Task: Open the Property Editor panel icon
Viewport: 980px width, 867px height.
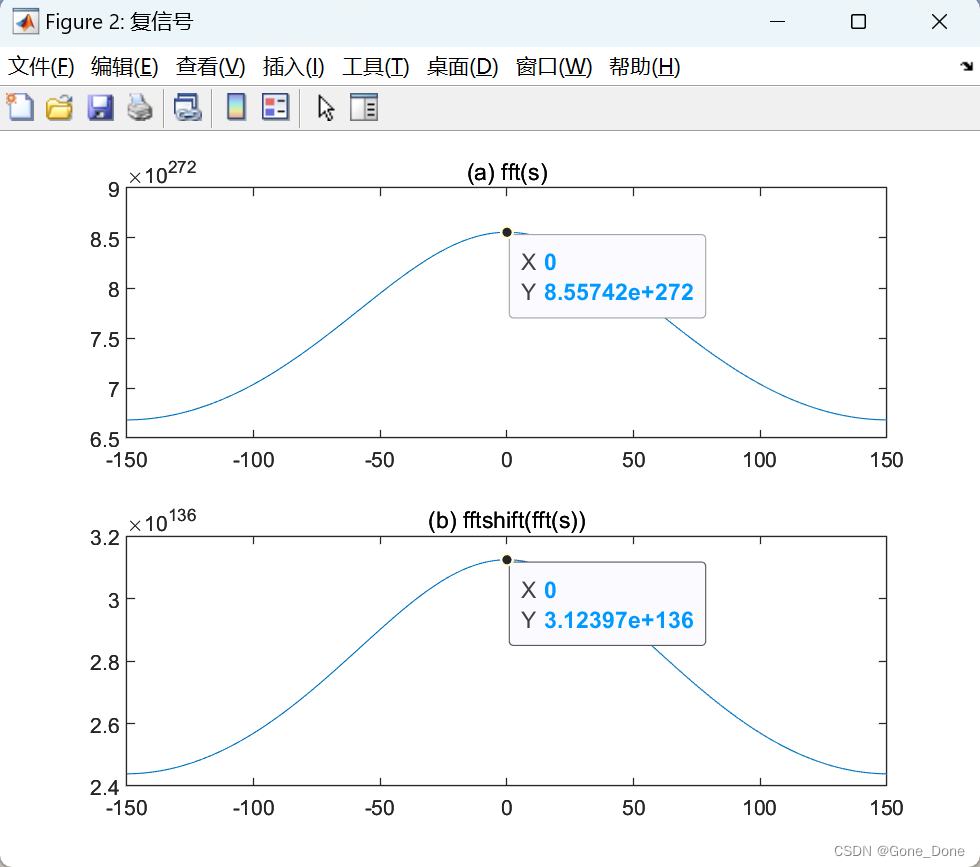Action: [x=364, y=107]
